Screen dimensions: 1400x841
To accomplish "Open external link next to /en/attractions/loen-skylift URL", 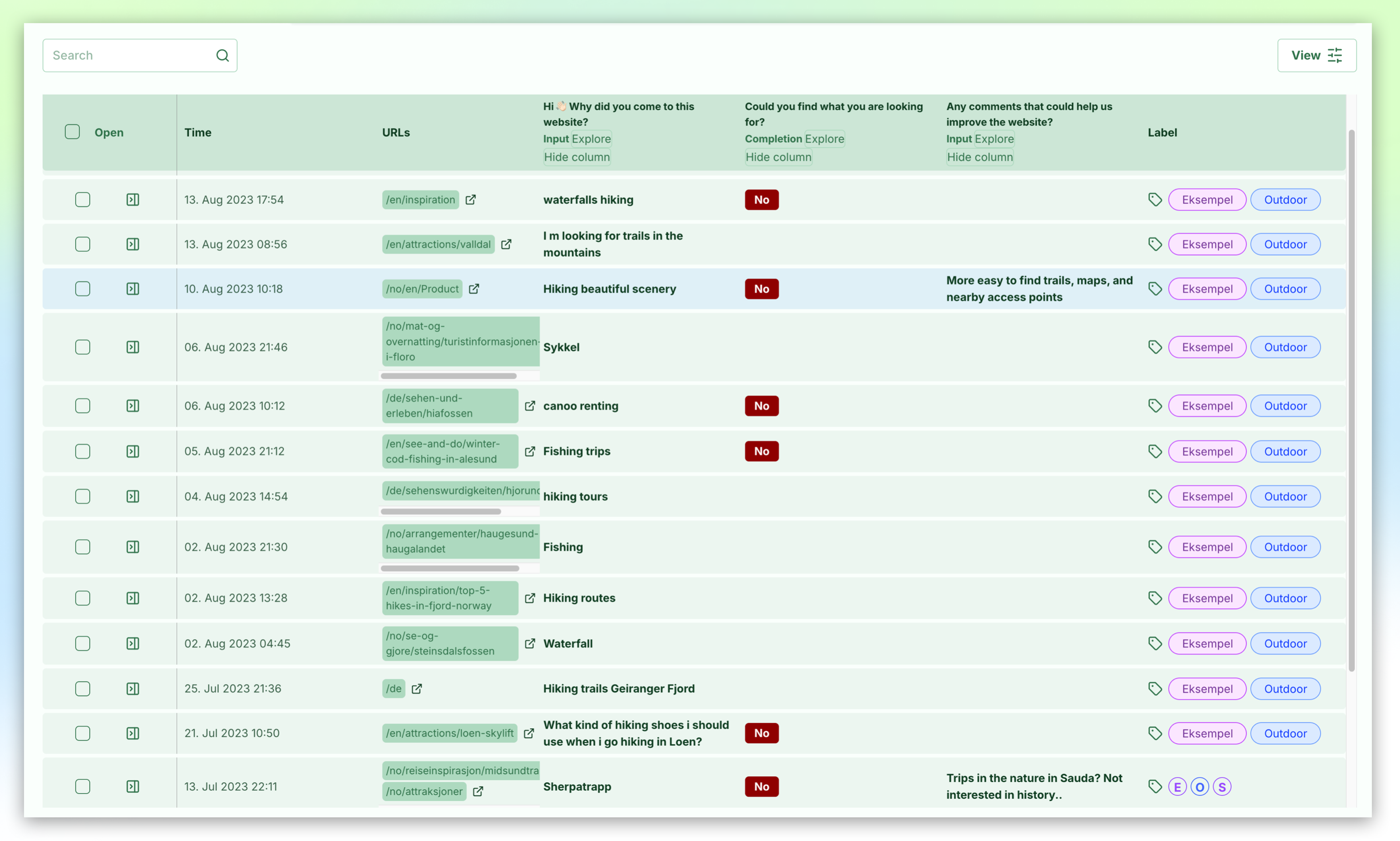I will [x=529, y=733].
